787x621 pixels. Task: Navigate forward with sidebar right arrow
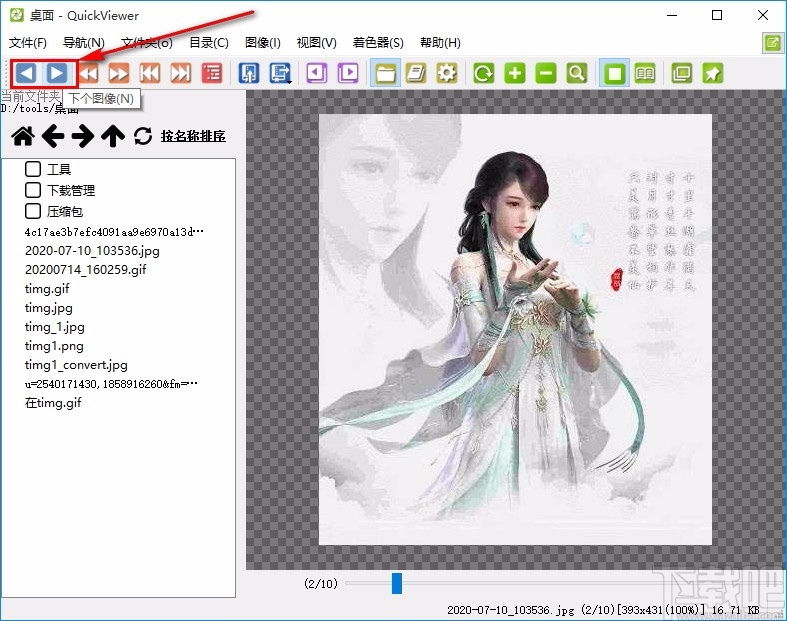[83, 136]
